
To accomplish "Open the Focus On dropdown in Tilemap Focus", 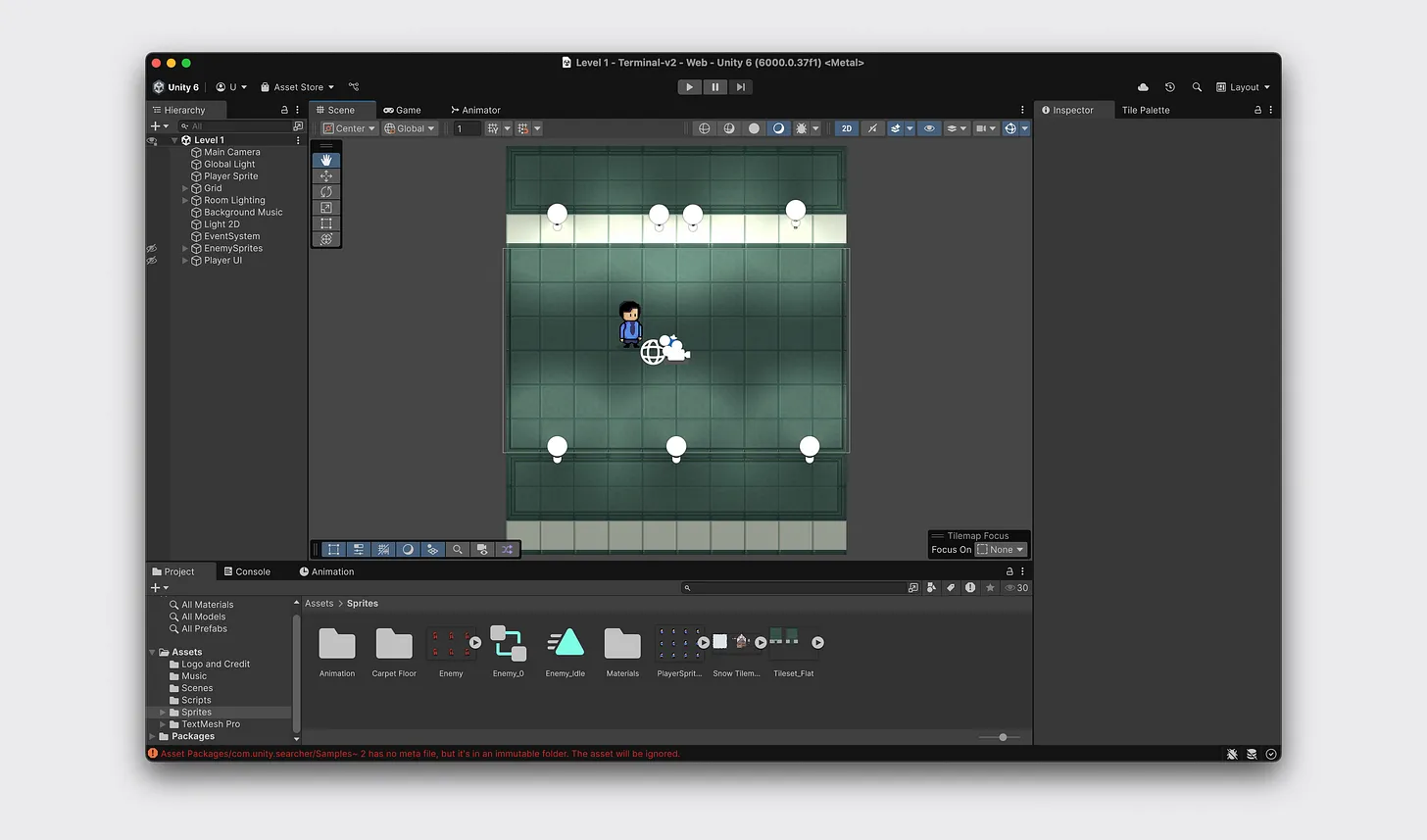I will coord(1002,549).
